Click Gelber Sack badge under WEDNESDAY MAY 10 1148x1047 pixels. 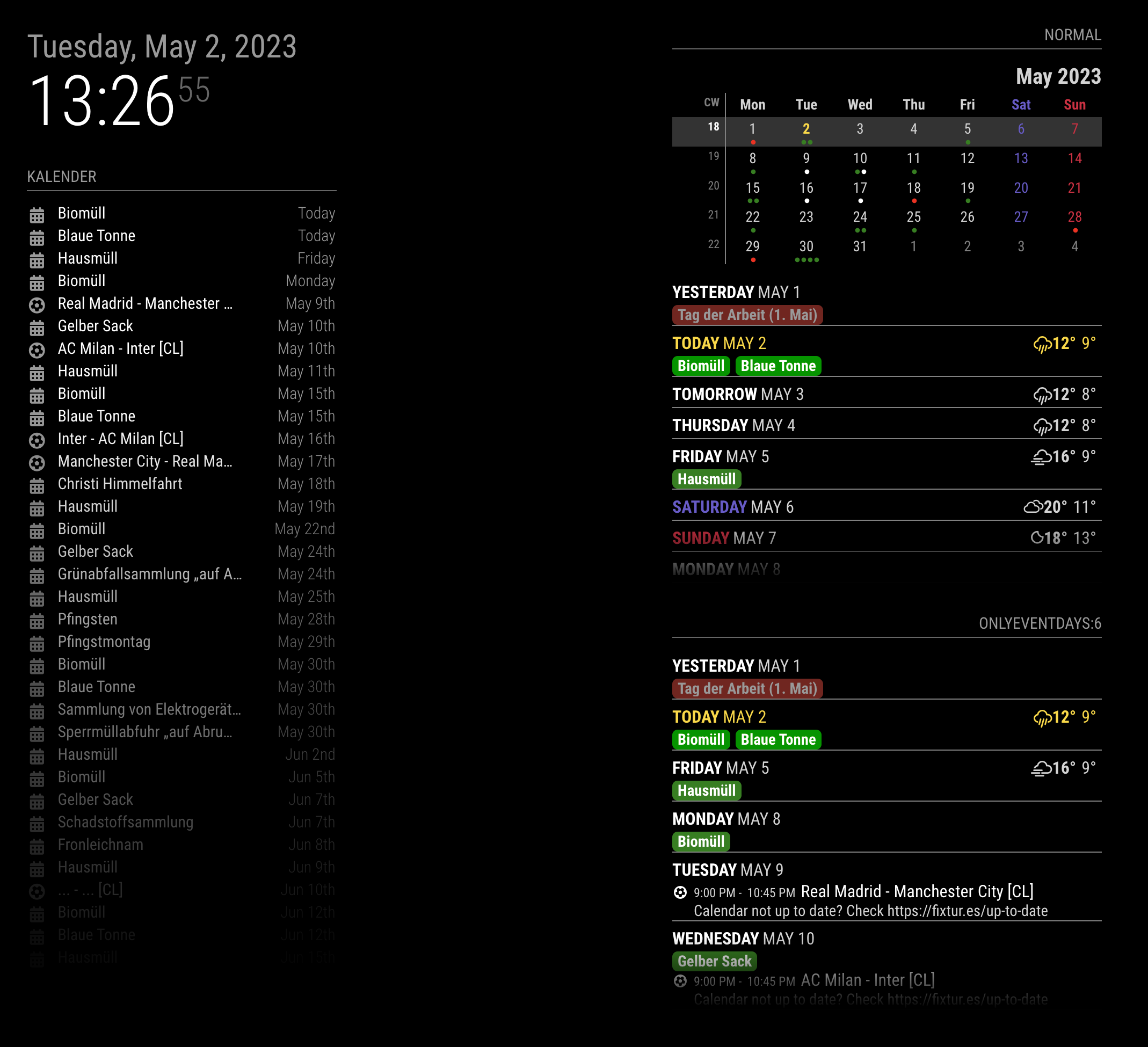pos(714,961)
